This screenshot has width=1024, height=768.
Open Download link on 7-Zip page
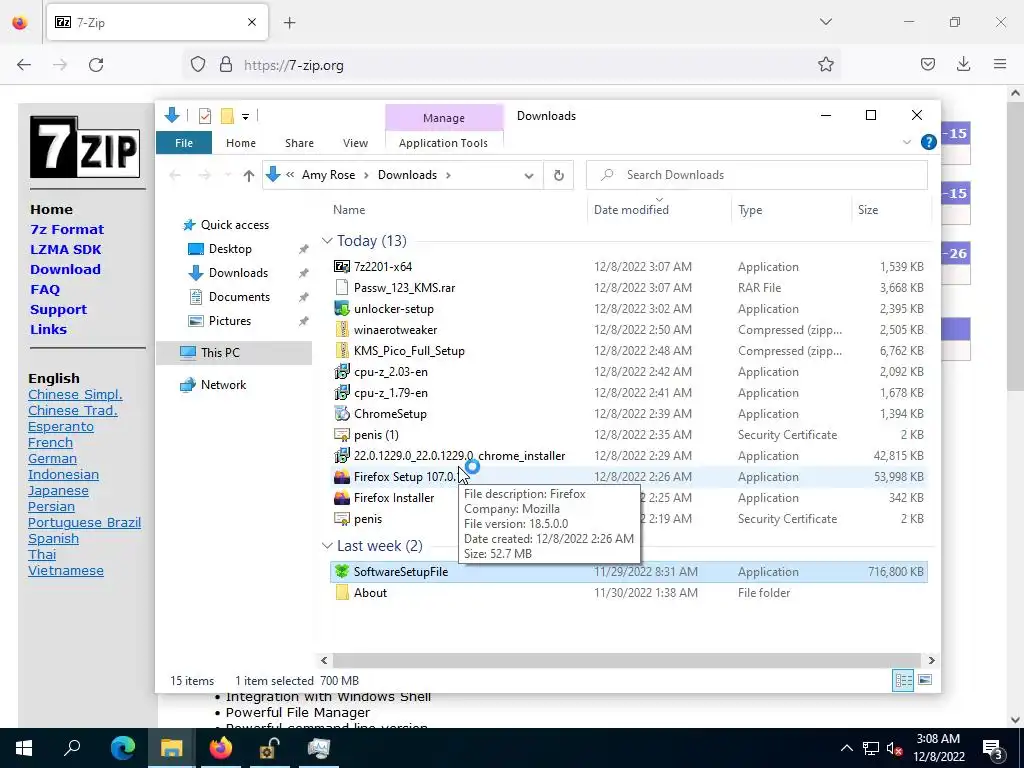point(65,269)
